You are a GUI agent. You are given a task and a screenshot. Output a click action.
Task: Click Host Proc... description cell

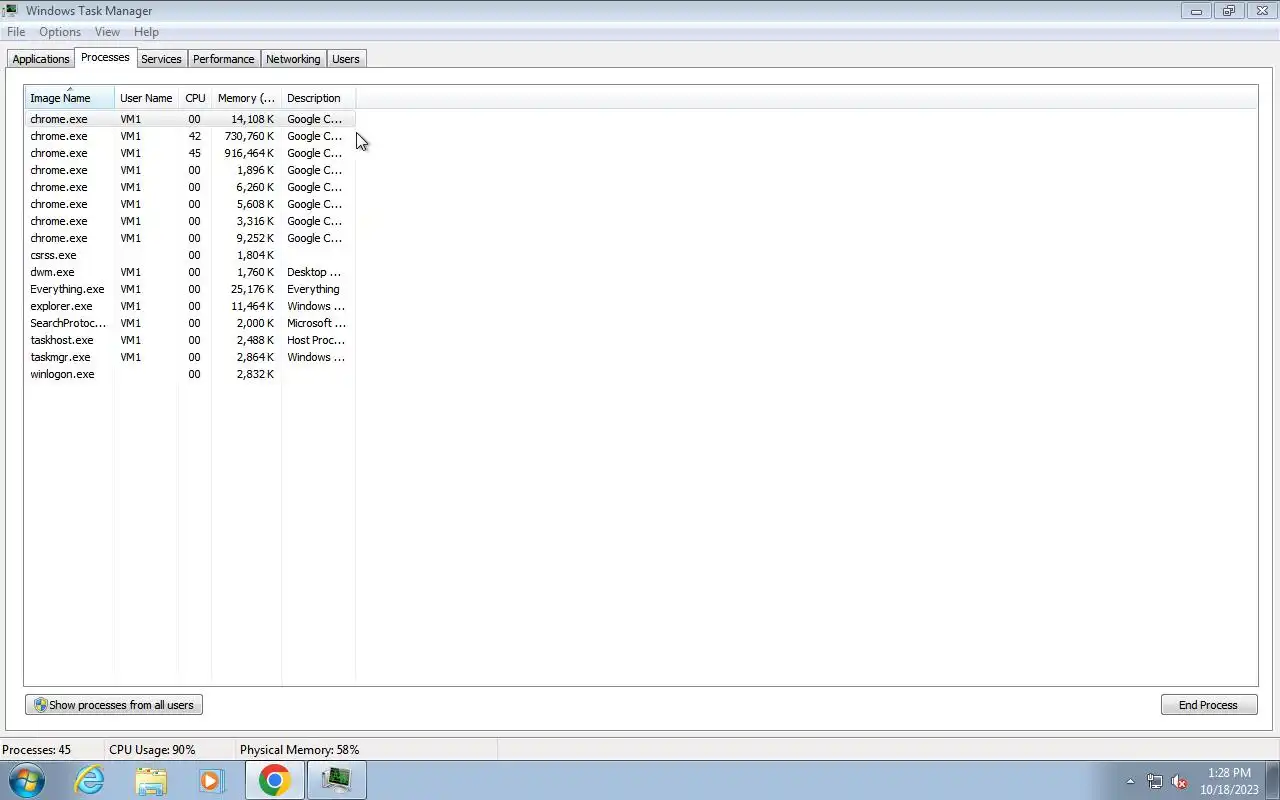click(316, 340)
